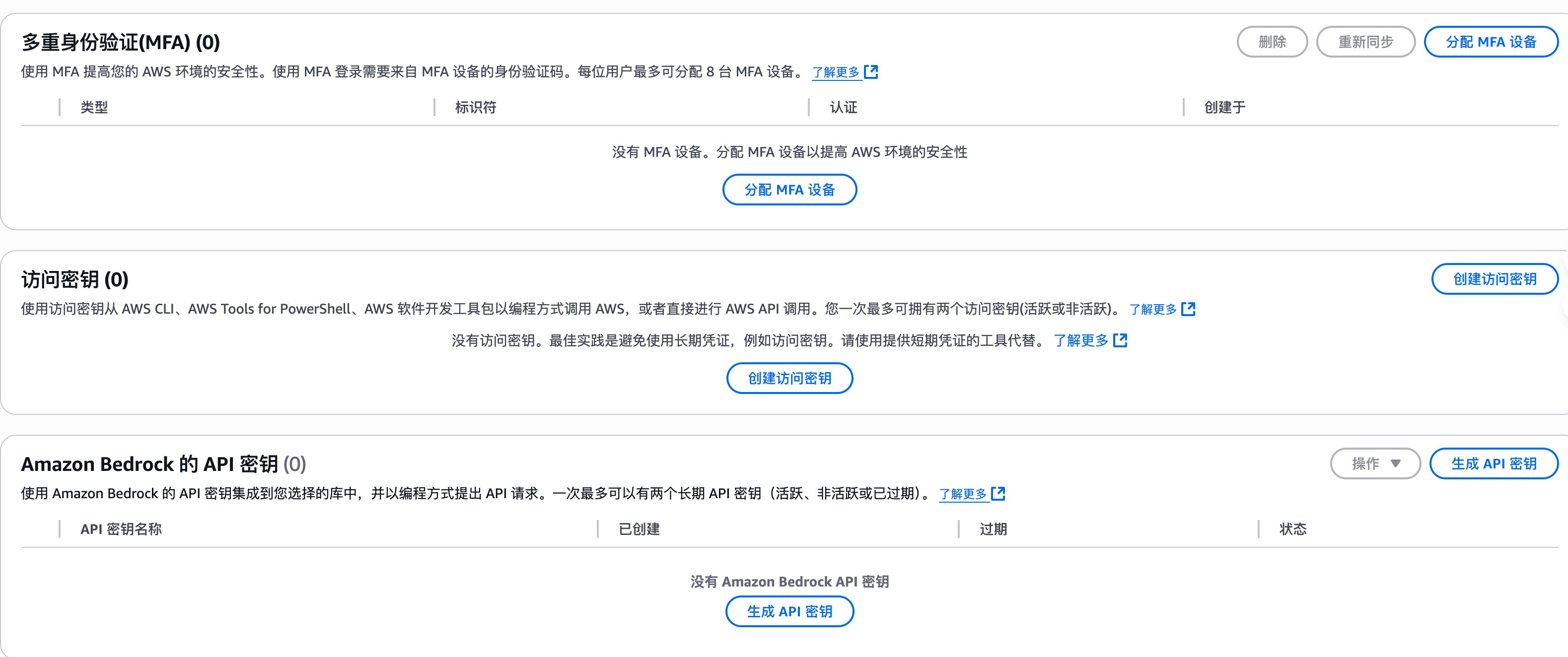Click the 重新同步 button
The height and width of the screenshot is (657, 1568).
(1366, 41)
